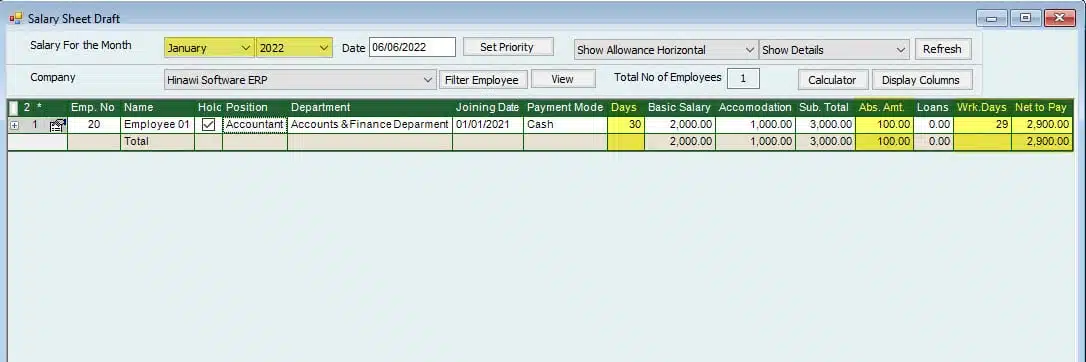The width and height of the screenshot is (1086, 362).
Task: Click the Display Columns button
Action: click(x=921, y=80)
